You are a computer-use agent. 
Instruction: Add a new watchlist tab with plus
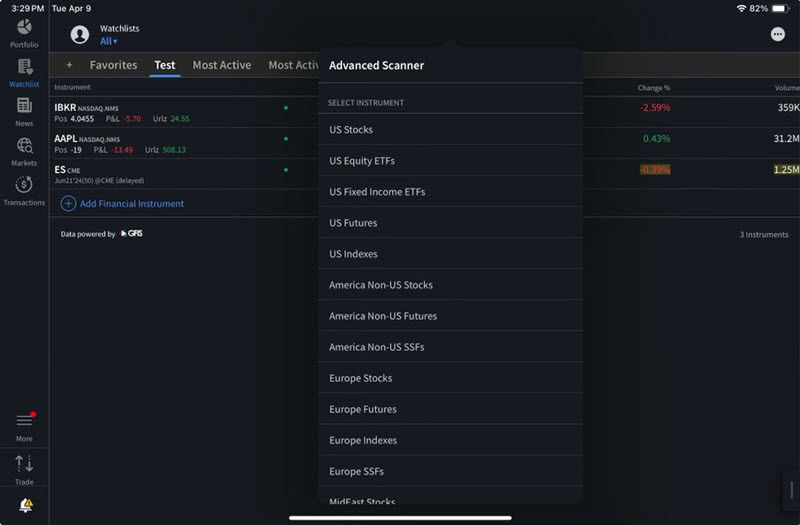pyautogui.click(x=69, y=65)
